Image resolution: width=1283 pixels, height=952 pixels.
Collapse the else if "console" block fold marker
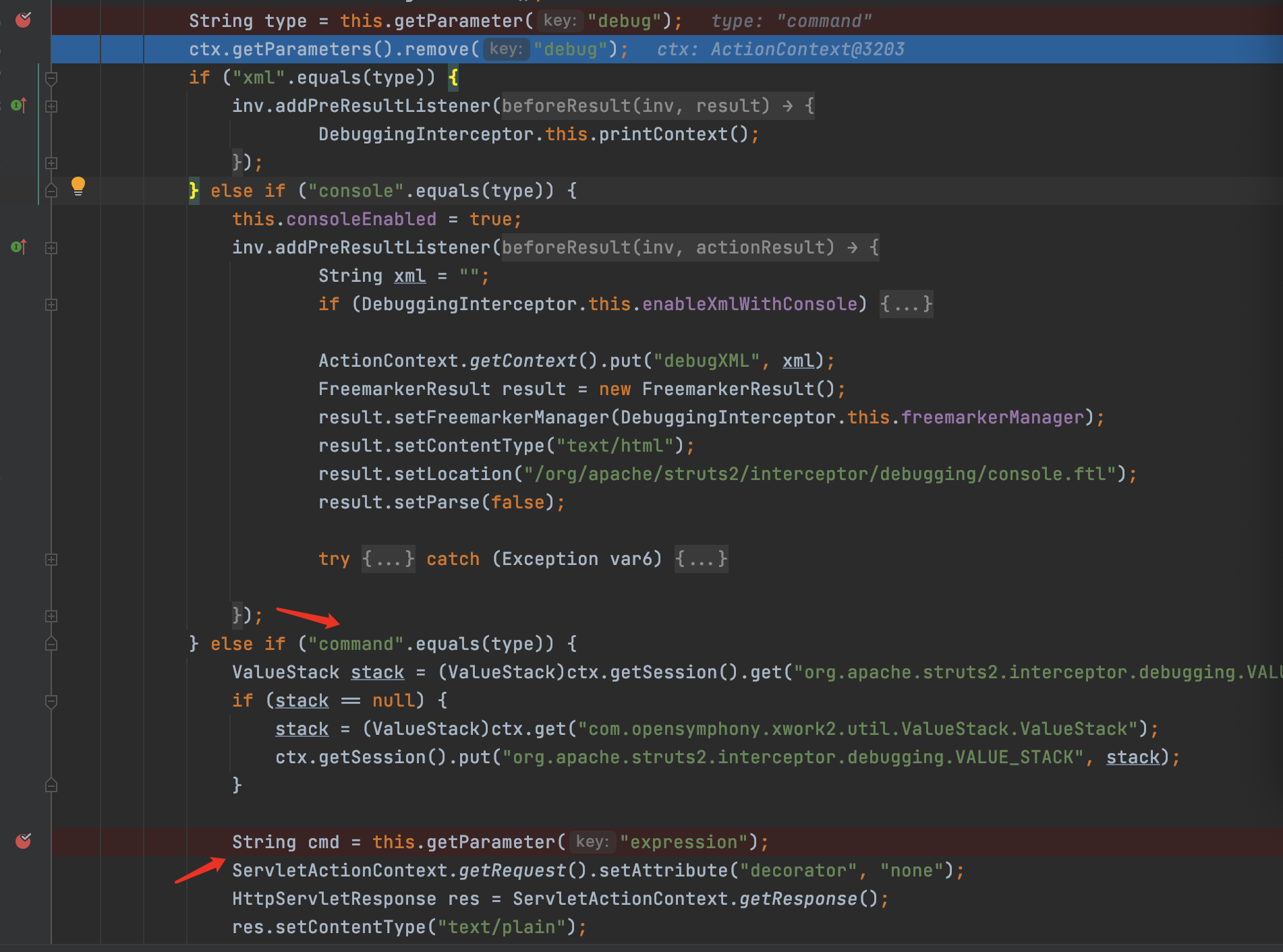coord(51,191)
